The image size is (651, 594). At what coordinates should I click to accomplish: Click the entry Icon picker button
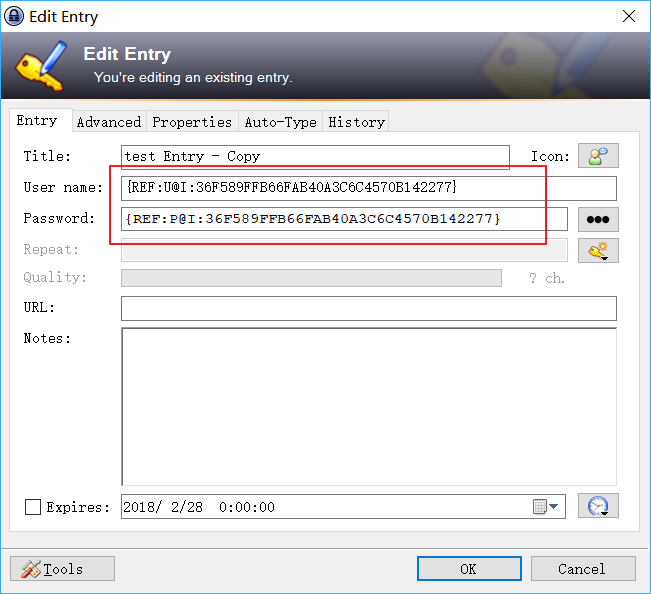[x=598, y=156]
